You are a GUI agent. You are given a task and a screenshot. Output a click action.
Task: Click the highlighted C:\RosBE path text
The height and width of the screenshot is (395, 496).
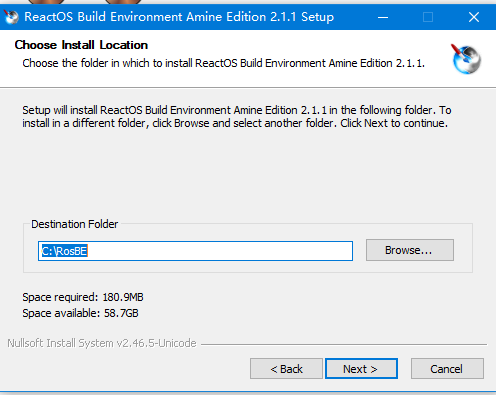click(64, 251)
